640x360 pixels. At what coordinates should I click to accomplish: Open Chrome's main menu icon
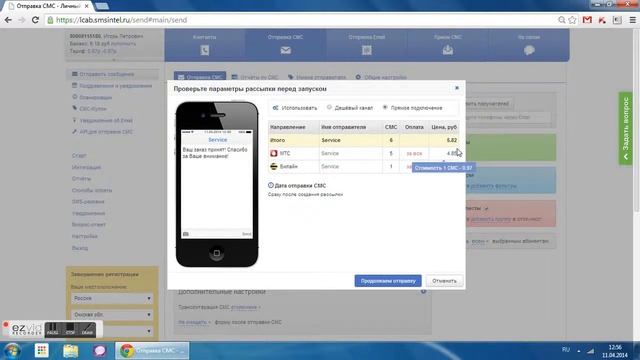(632, 20)
